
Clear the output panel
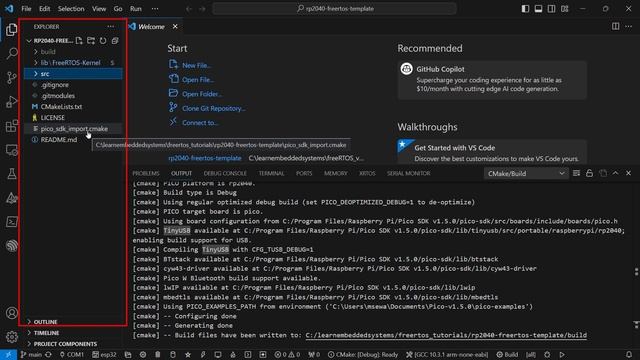click(x=576, y=173)
